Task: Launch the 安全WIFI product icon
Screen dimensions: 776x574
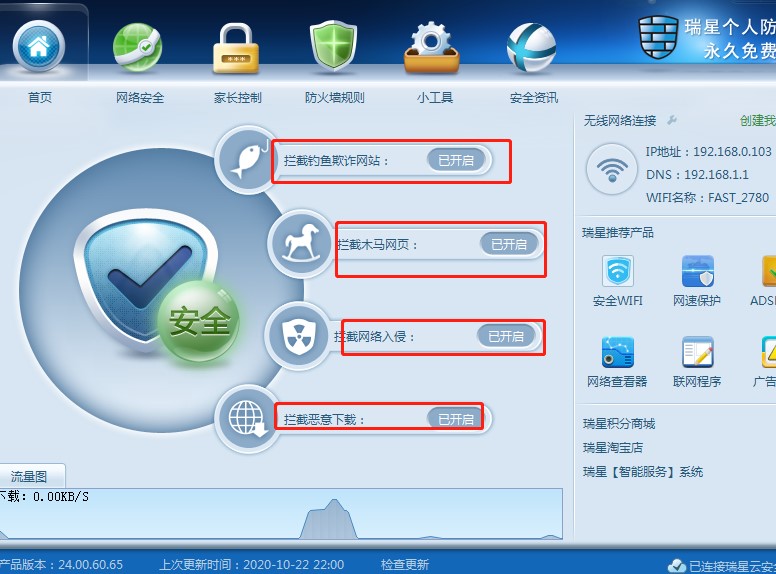Action: 618,271
